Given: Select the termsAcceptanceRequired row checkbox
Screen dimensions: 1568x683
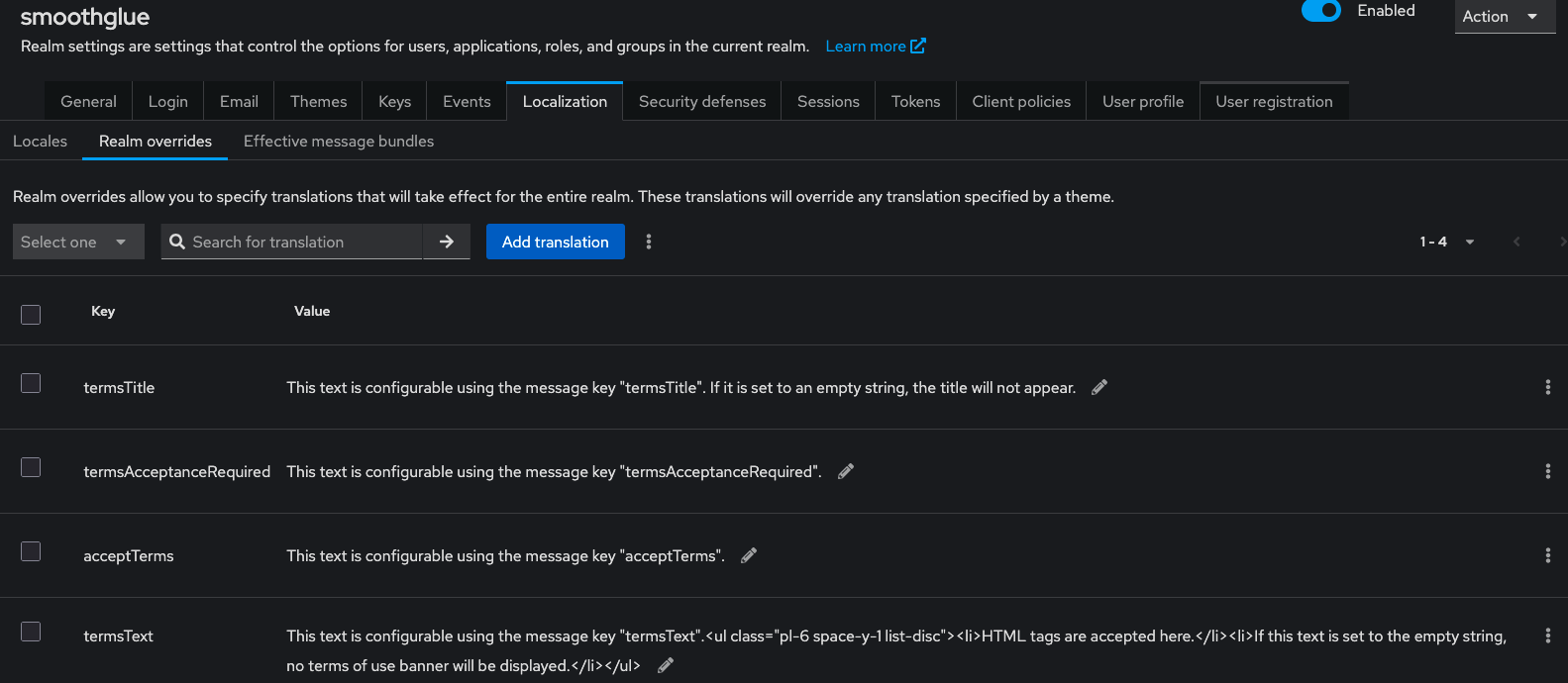Looking at the screenshot, I should pyautogui.click(x=31, y=467).
